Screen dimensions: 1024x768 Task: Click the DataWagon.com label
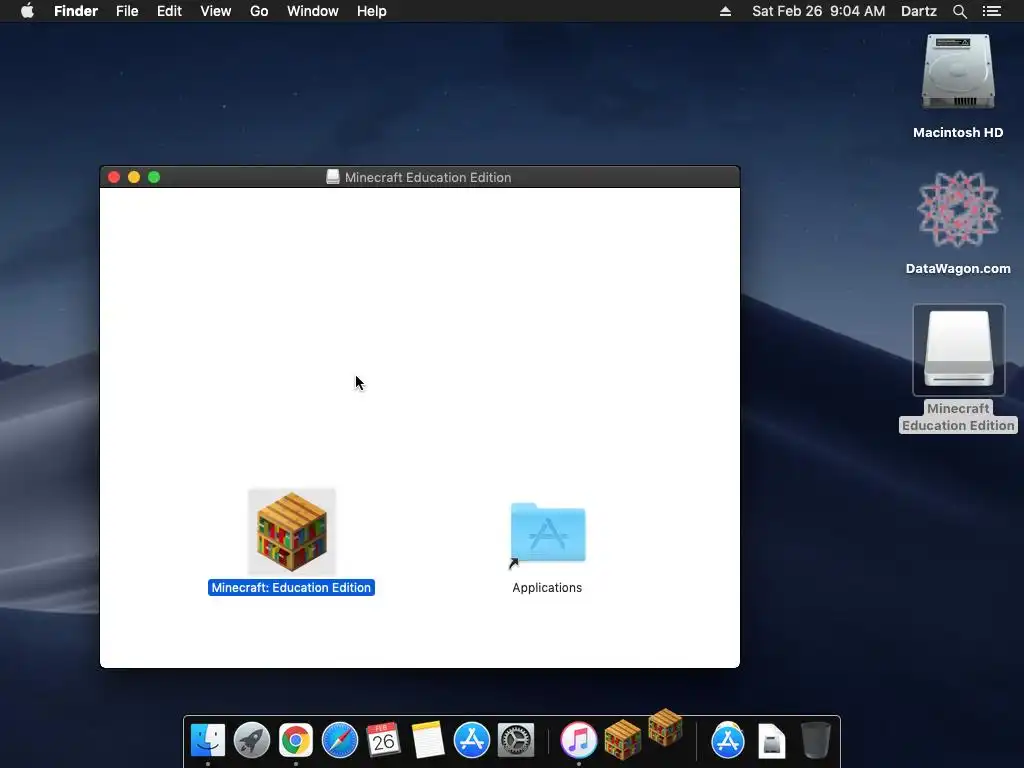[958, 268]
